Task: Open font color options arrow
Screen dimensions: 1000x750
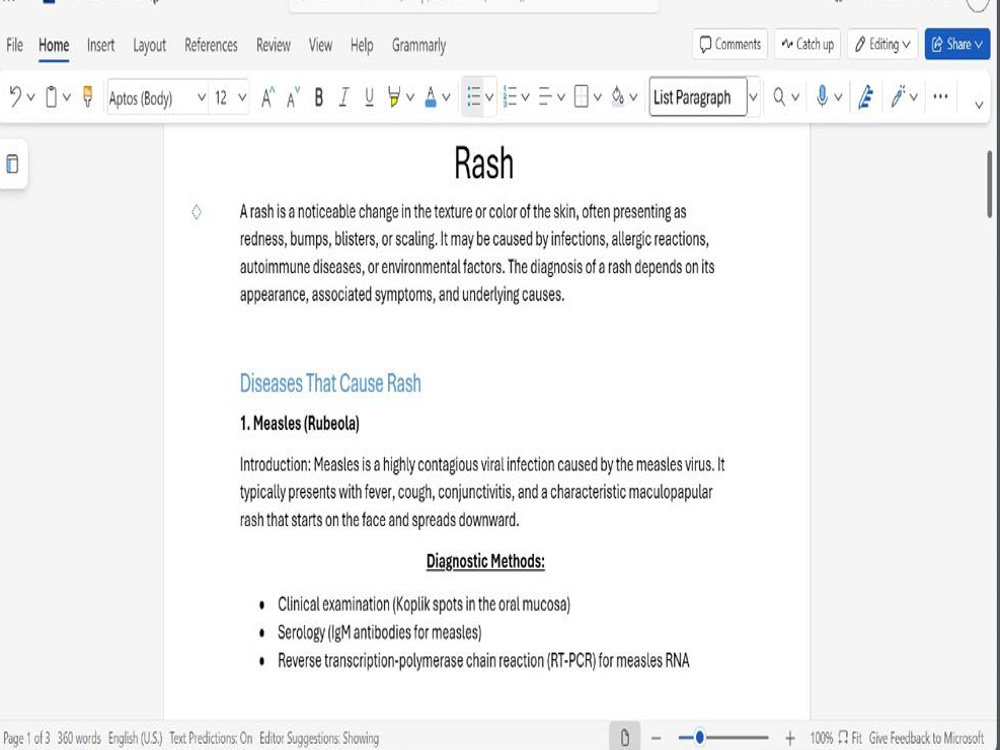Action: click(x=446, y=98)
